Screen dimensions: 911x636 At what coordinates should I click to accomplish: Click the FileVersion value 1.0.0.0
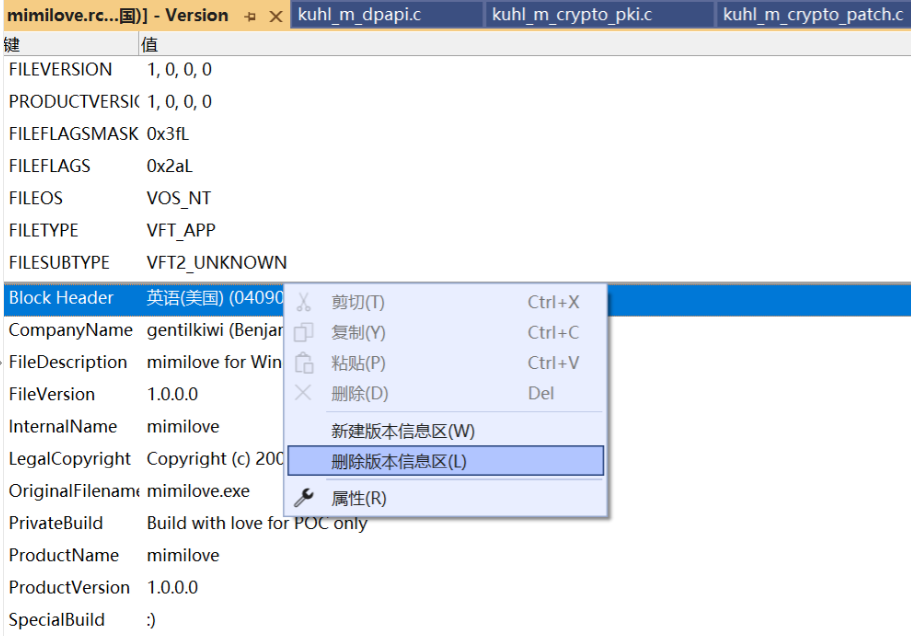173,394
